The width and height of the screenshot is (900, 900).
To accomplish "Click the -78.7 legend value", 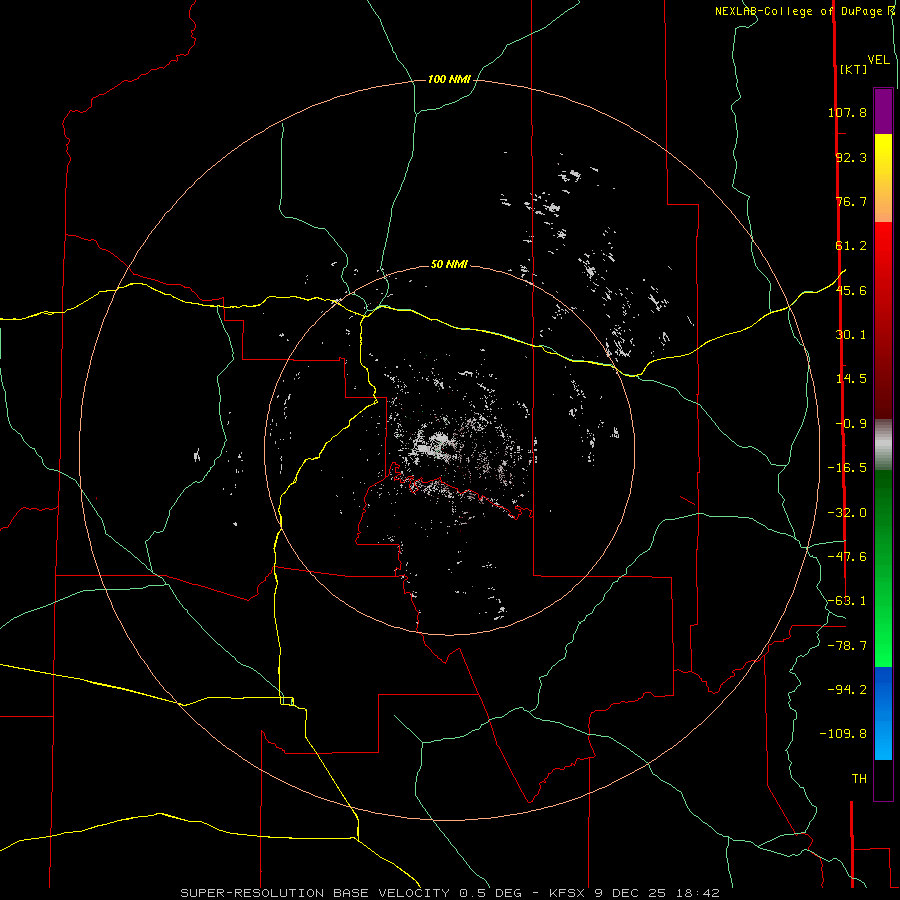I will 847,646.
